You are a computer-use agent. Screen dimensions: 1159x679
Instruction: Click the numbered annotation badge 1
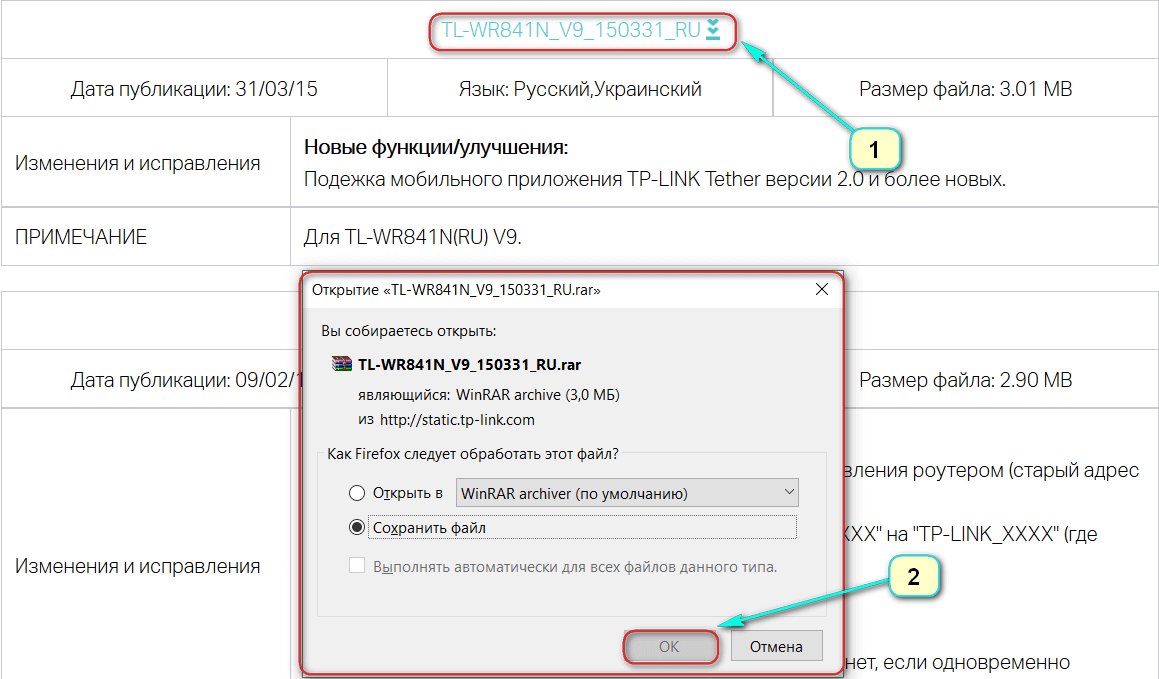[875, 151]
